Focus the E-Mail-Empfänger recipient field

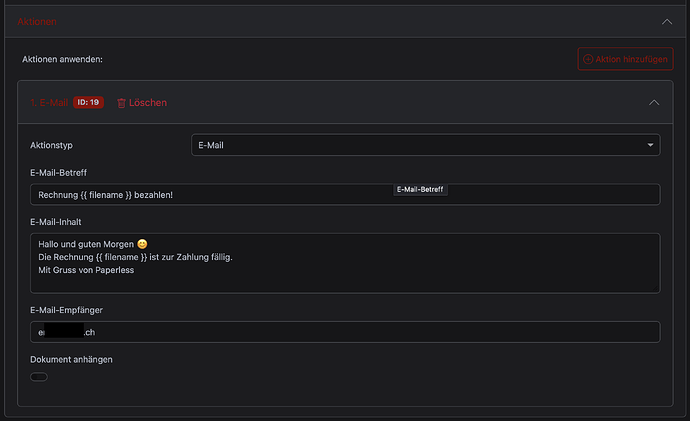pyautogui.click(x=345, y=332)
